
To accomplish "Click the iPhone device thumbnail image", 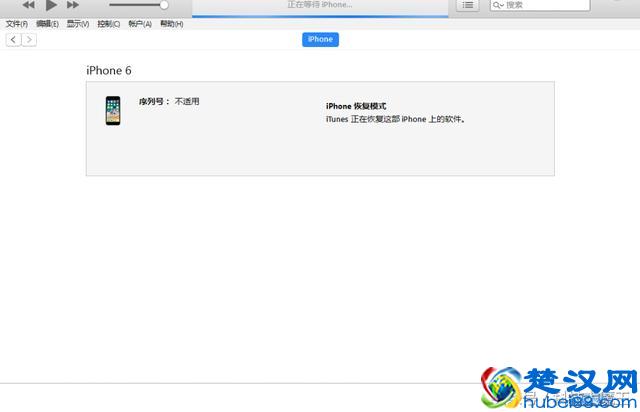I will pyautogui.click(x=113, y=111).
